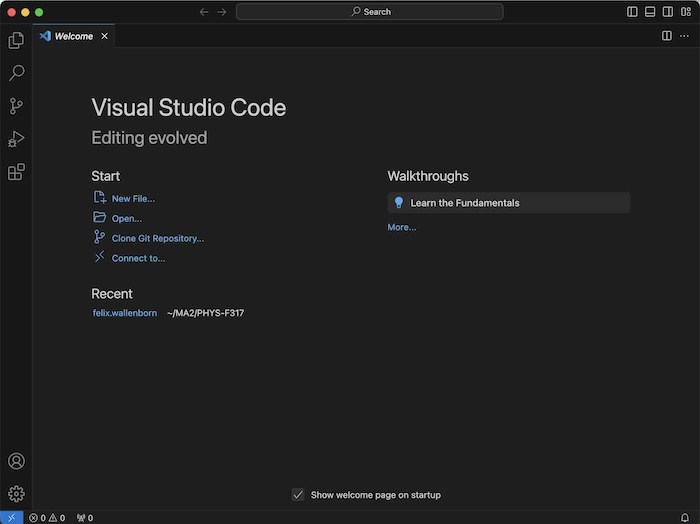Click the remote window indicator in status bar
The height and width of the screenshot is (524, 700).
pyautogui.click(x=12, y=518)
